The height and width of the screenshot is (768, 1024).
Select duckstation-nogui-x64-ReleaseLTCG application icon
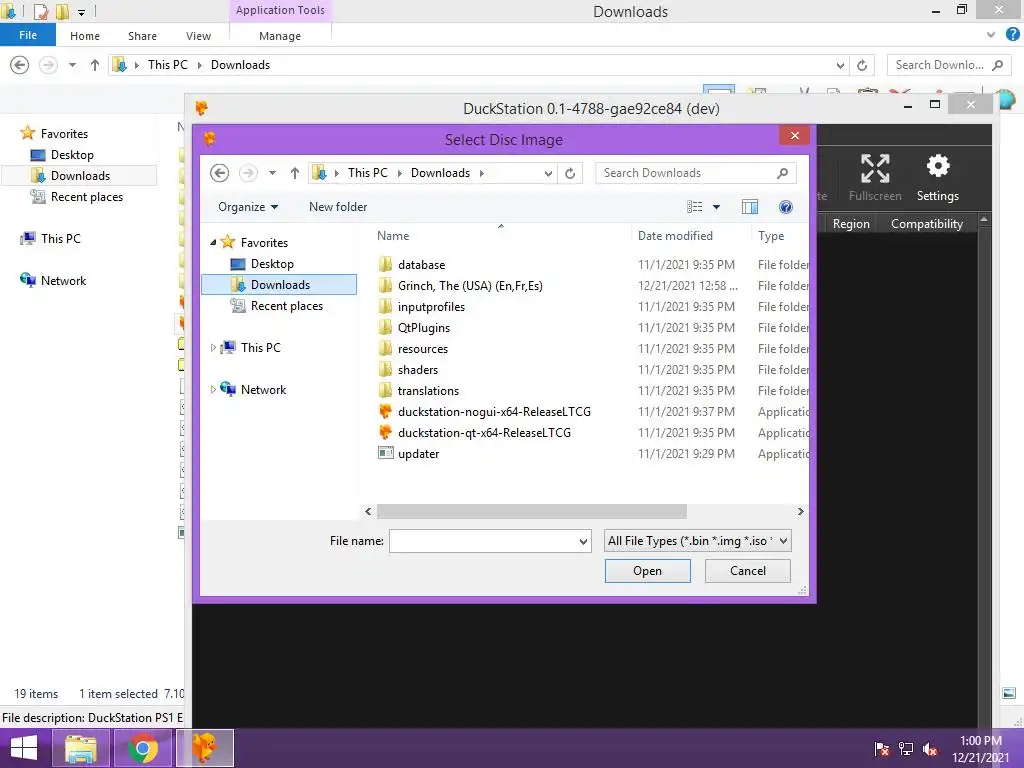pyautogui.click(x=385, y=411)
